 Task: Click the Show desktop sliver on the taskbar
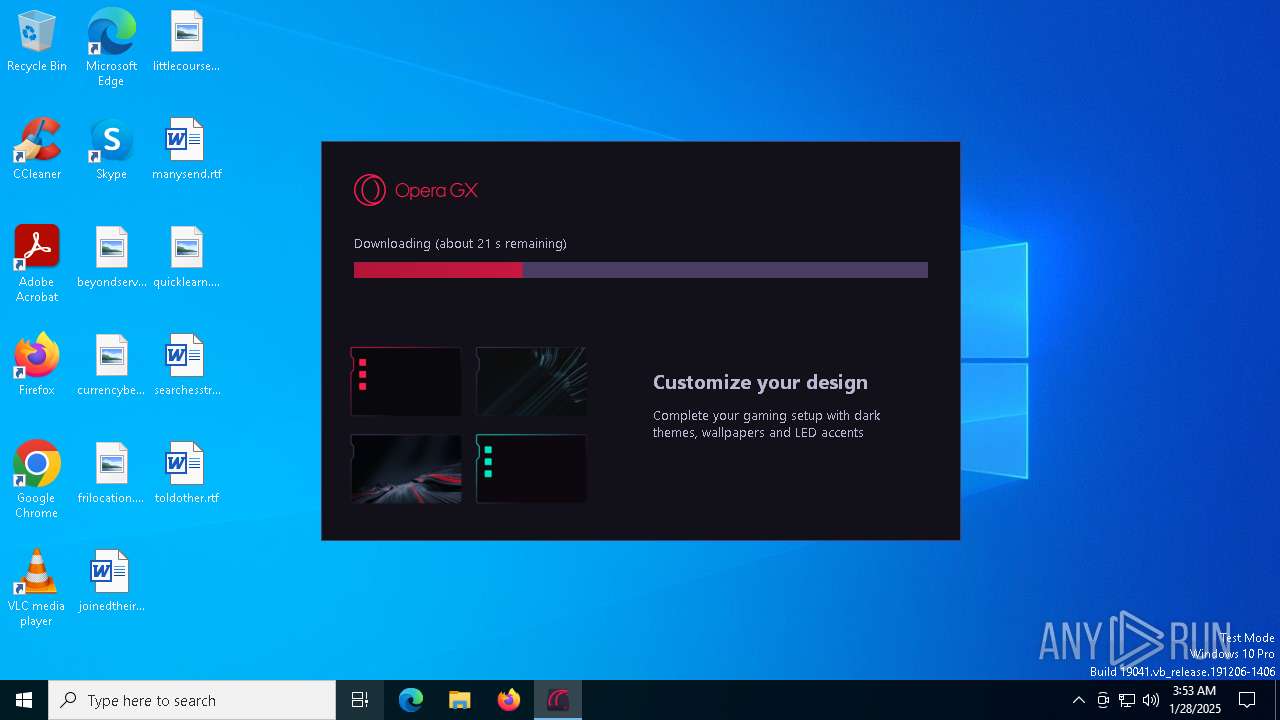pyautogui.click(x=1277, y=700)
